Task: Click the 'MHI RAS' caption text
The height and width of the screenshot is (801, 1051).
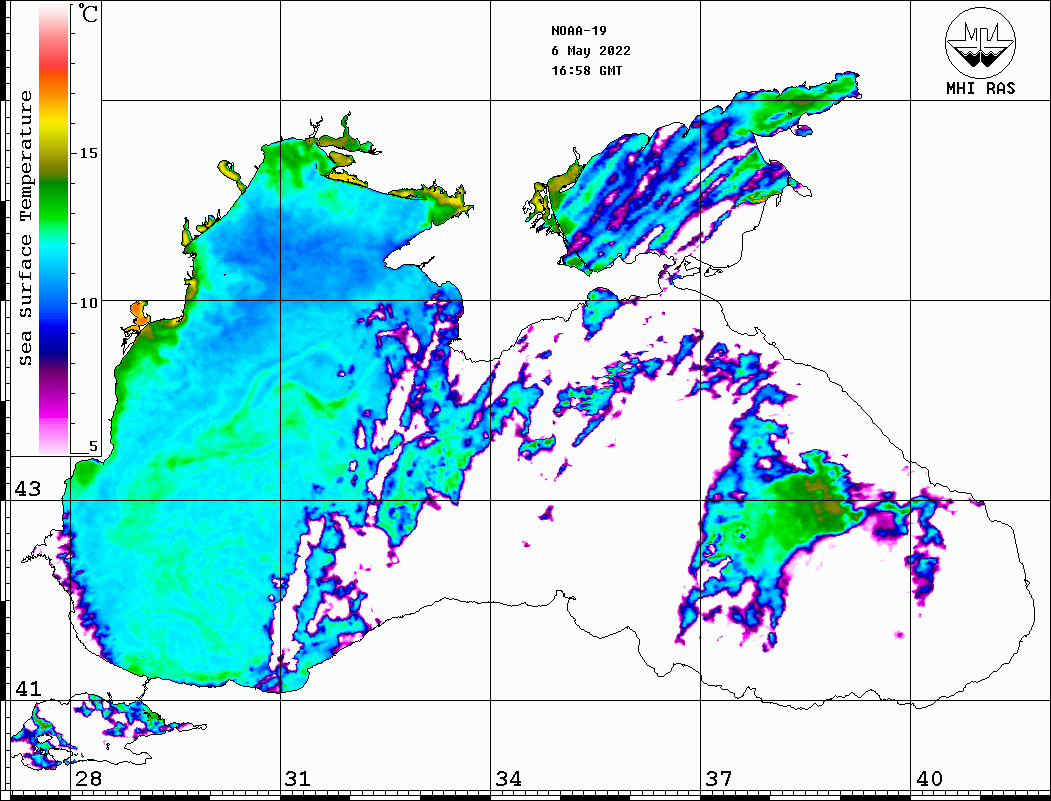Action: pos(980,88)
